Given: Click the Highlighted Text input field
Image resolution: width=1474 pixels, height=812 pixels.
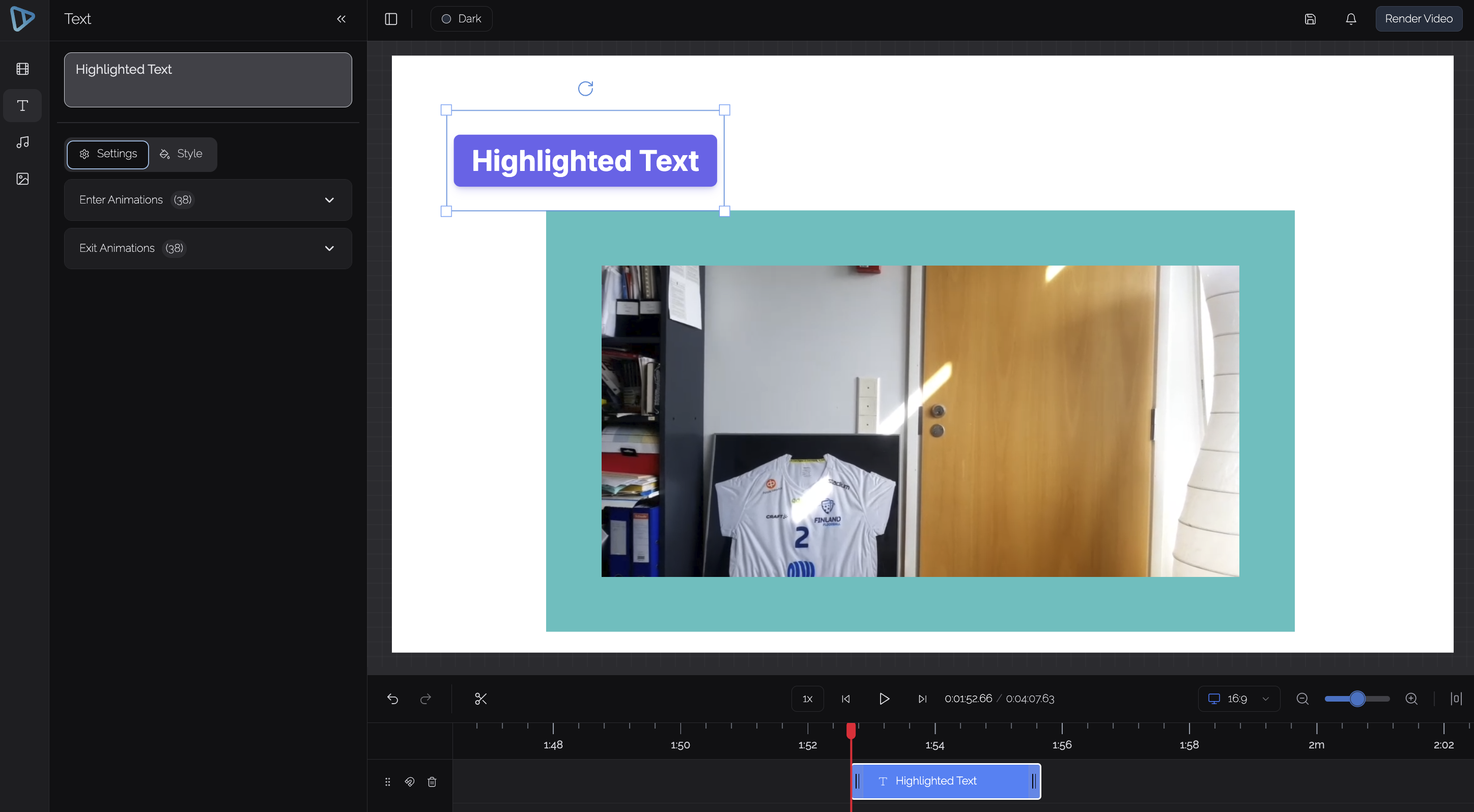Looking at the screenshot, I should tap(208, 79).
